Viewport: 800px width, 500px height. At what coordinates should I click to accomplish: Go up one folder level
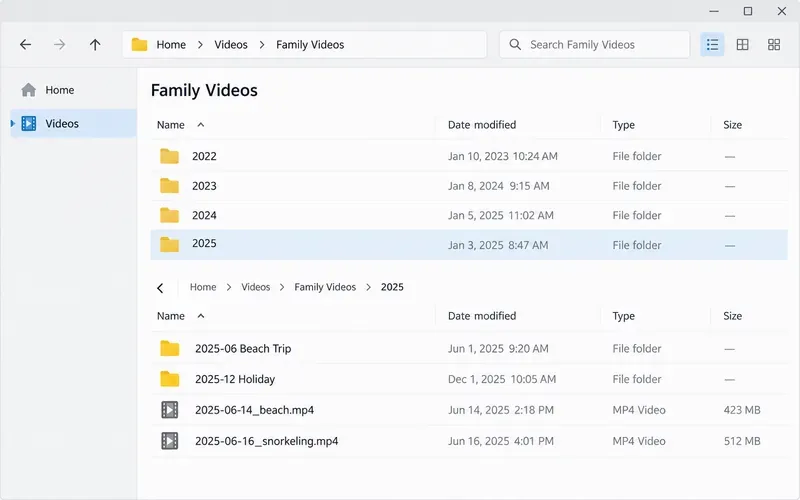95,45
